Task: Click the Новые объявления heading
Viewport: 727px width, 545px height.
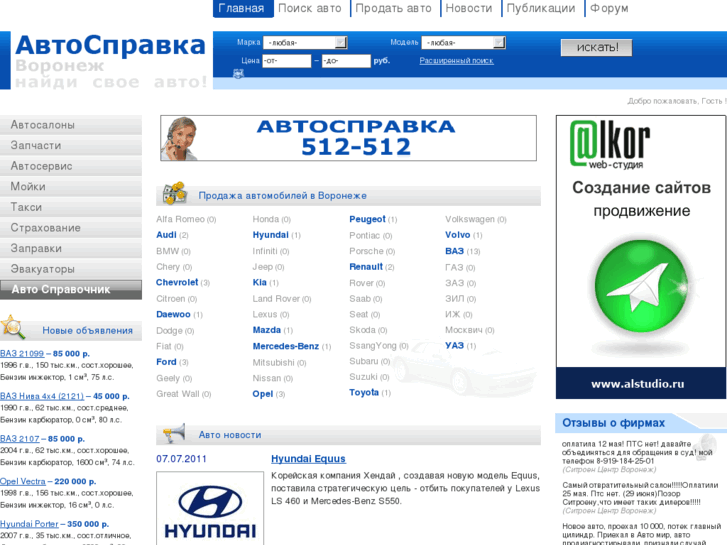Action: [x=88, y=331]
